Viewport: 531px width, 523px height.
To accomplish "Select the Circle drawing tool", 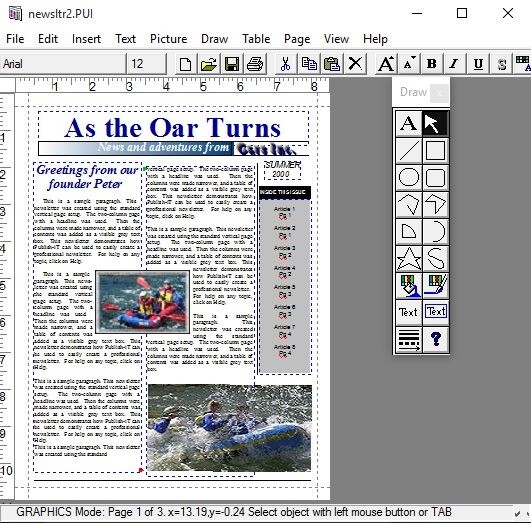I will point(409,177).
